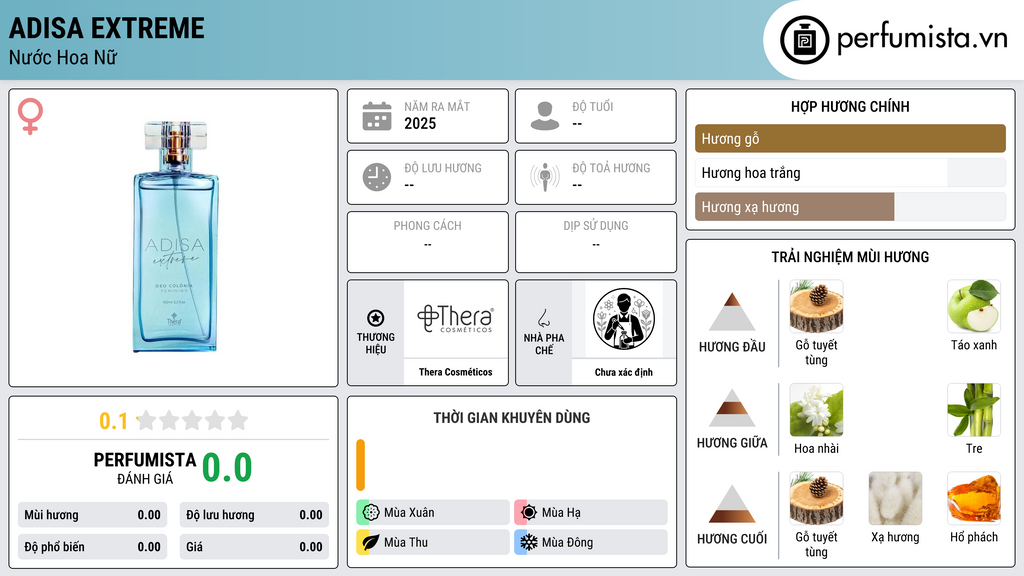This screenshot has height=576, width=1024.
Task: Click the nose icon above Nhà pha chế
Action: click(543, 318)
